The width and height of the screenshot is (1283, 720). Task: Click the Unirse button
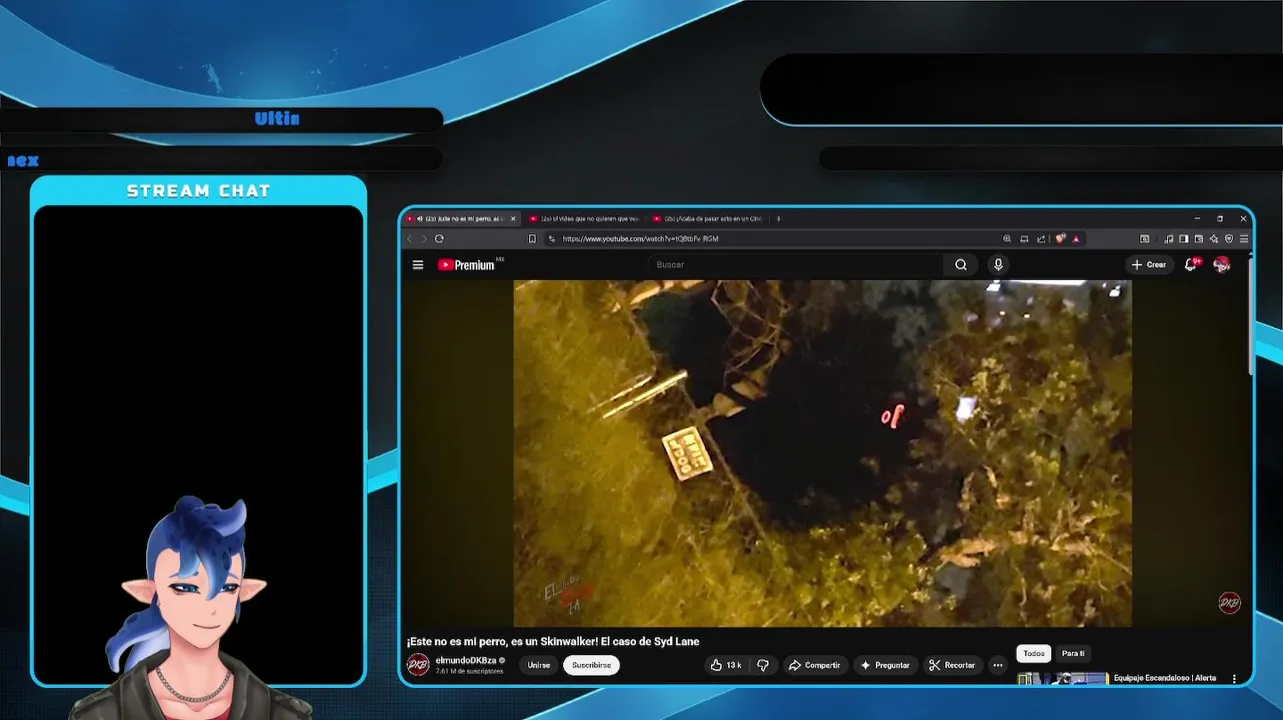pos(539,665)
